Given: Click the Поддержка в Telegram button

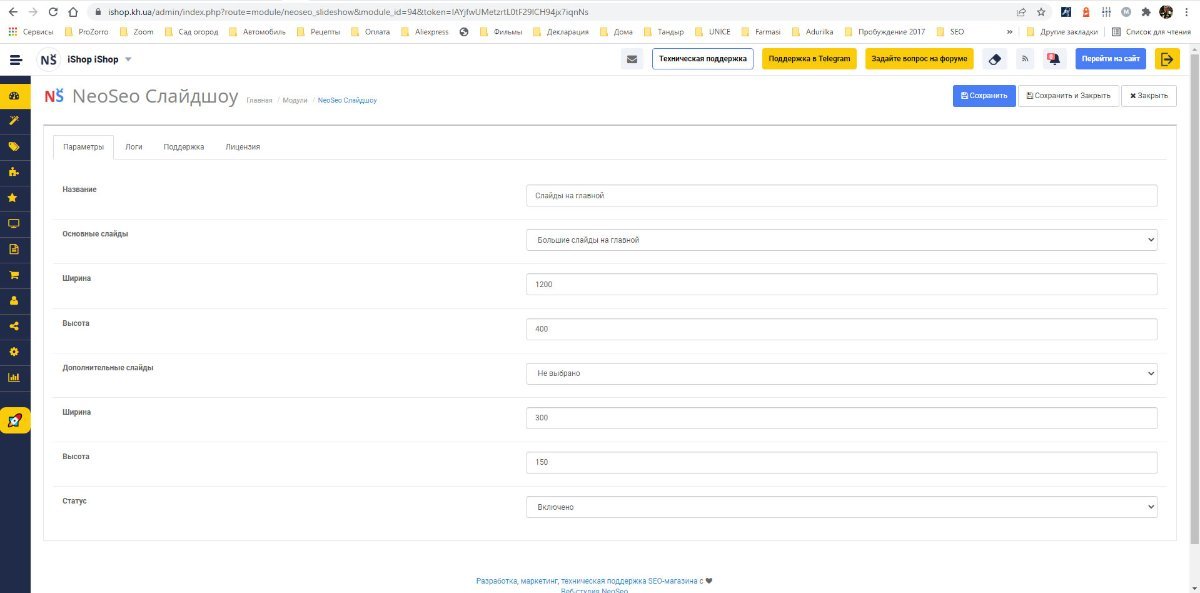Looking at the screenshot, I should (x=809, y=59).
